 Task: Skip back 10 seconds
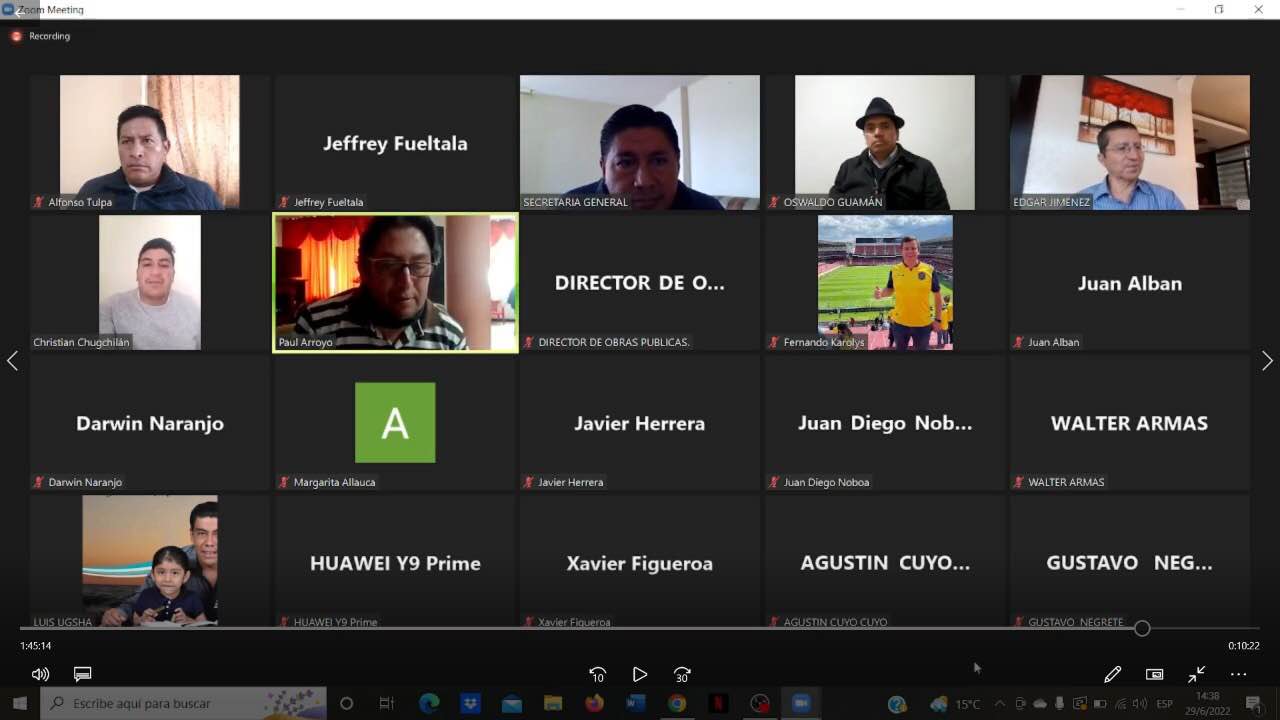point(597,675)
